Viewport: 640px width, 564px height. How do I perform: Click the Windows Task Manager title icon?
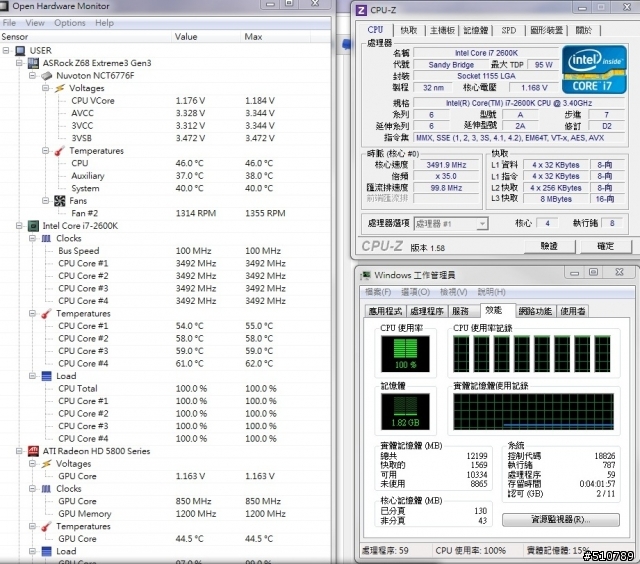tap(365, 275)
